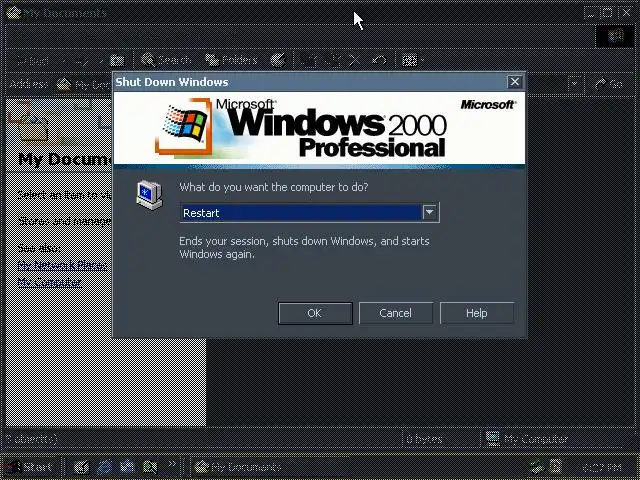Click the Undo icon in toolbar
Viewport: 640px width, 480px height.
click(380, 60)
